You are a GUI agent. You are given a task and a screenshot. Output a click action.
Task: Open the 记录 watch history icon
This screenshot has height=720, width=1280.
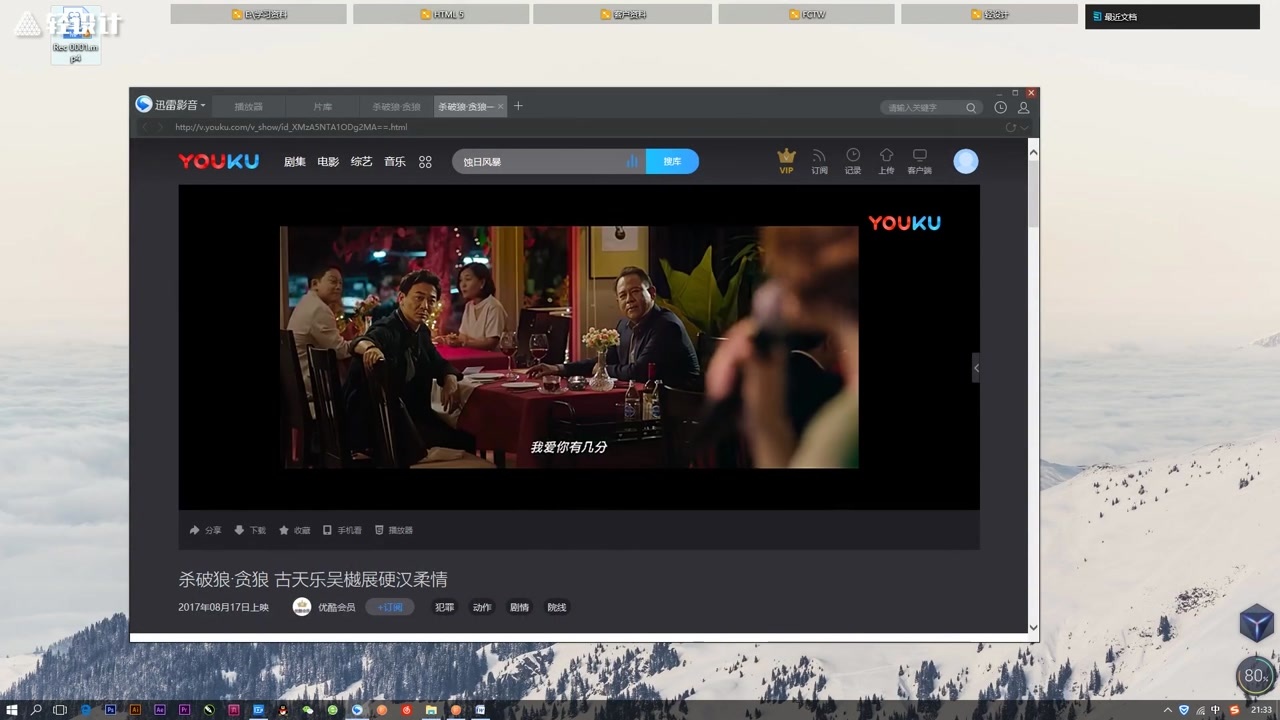coord(853,161)
